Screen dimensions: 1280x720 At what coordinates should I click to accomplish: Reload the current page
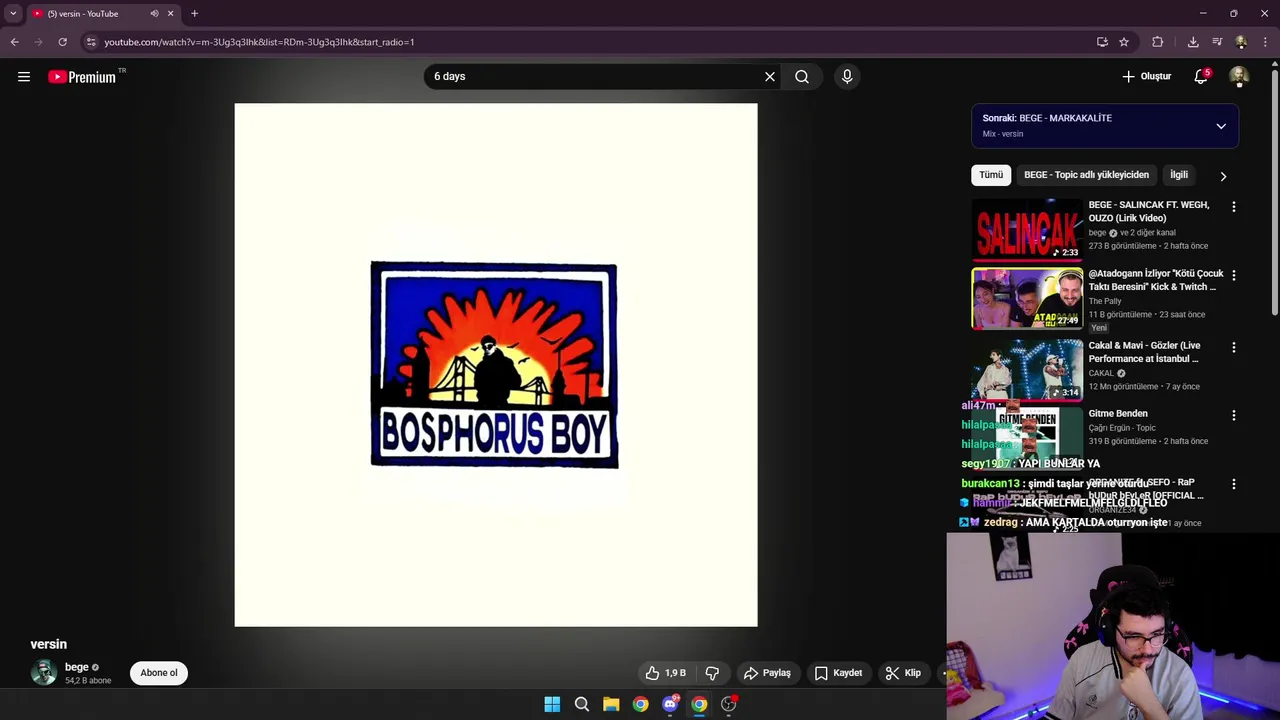[62, 42]
